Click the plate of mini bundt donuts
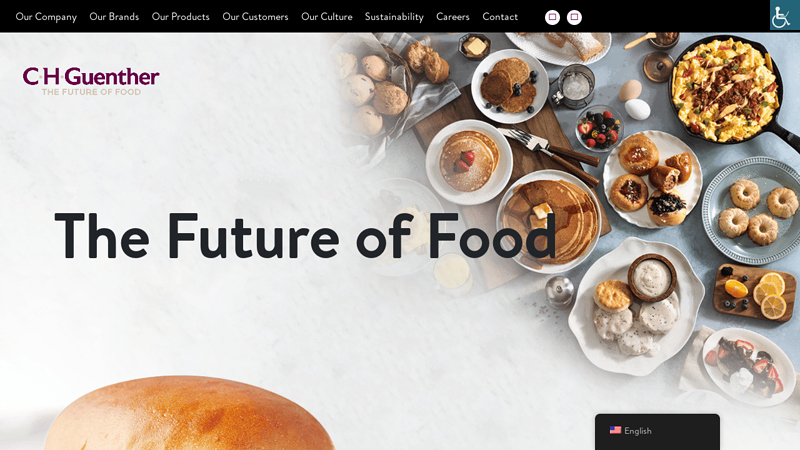Screen dimensions: 800x450 click(753, 210)
